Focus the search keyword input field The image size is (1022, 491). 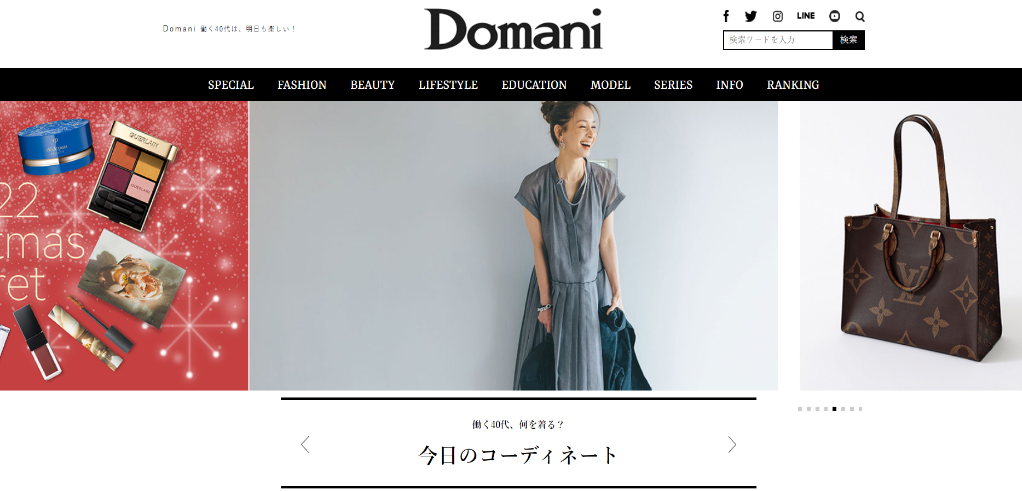[x=778, y=40]
